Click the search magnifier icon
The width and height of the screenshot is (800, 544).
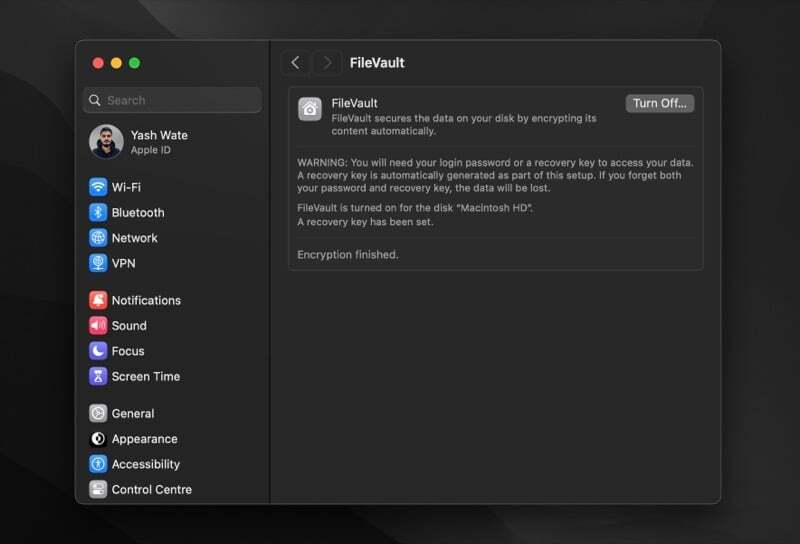coord(94,100)
